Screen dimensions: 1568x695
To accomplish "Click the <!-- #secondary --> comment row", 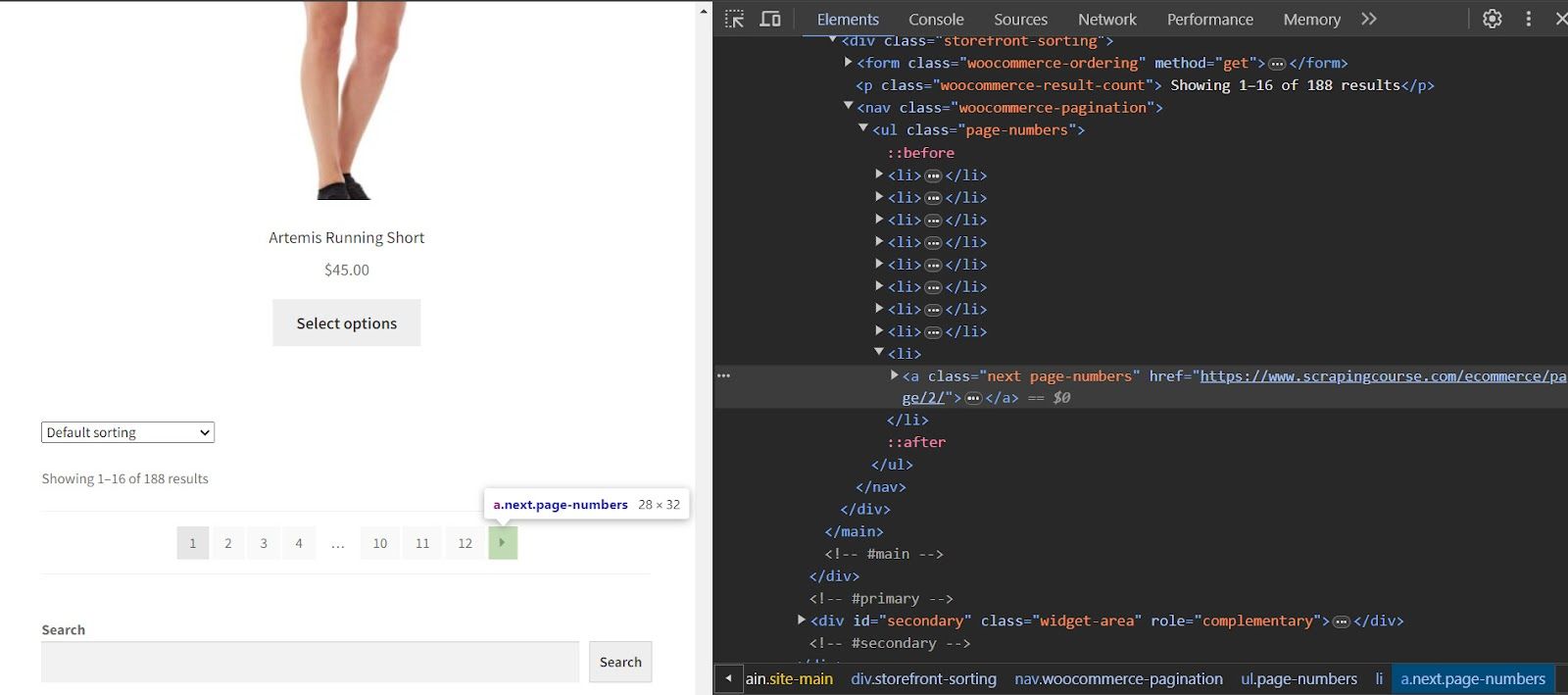I will click(890, 643).
